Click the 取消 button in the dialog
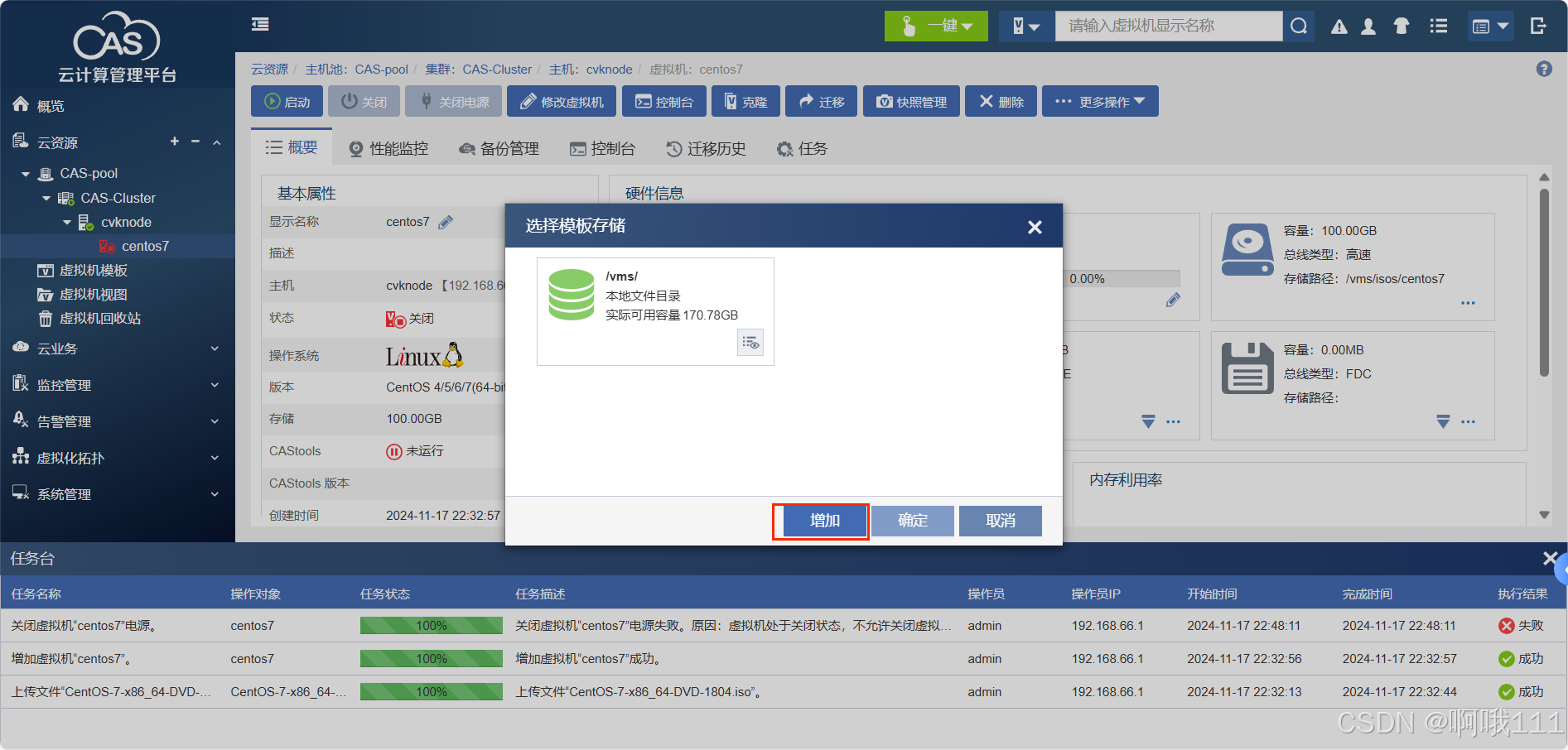The height and width of the screenshot is (750, 1568). [x=1001, y=521]
